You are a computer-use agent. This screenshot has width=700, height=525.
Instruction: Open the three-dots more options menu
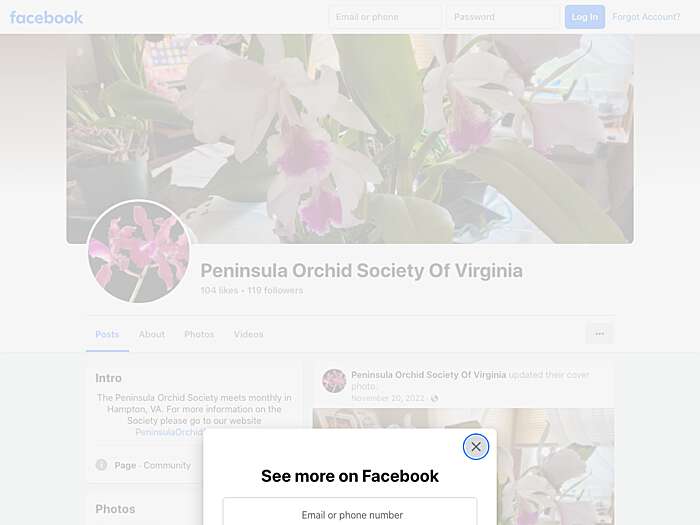[x=600, y=333]
